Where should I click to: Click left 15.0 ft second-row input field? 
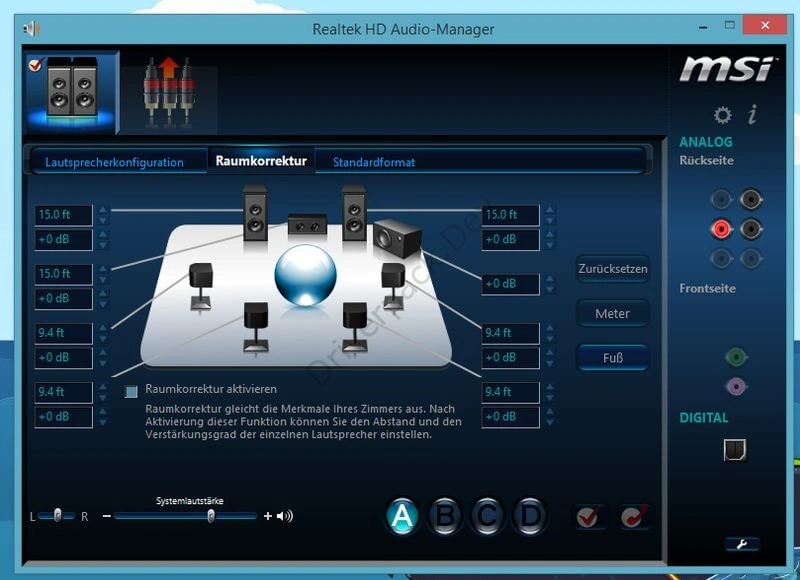click(x=64, y=274)
